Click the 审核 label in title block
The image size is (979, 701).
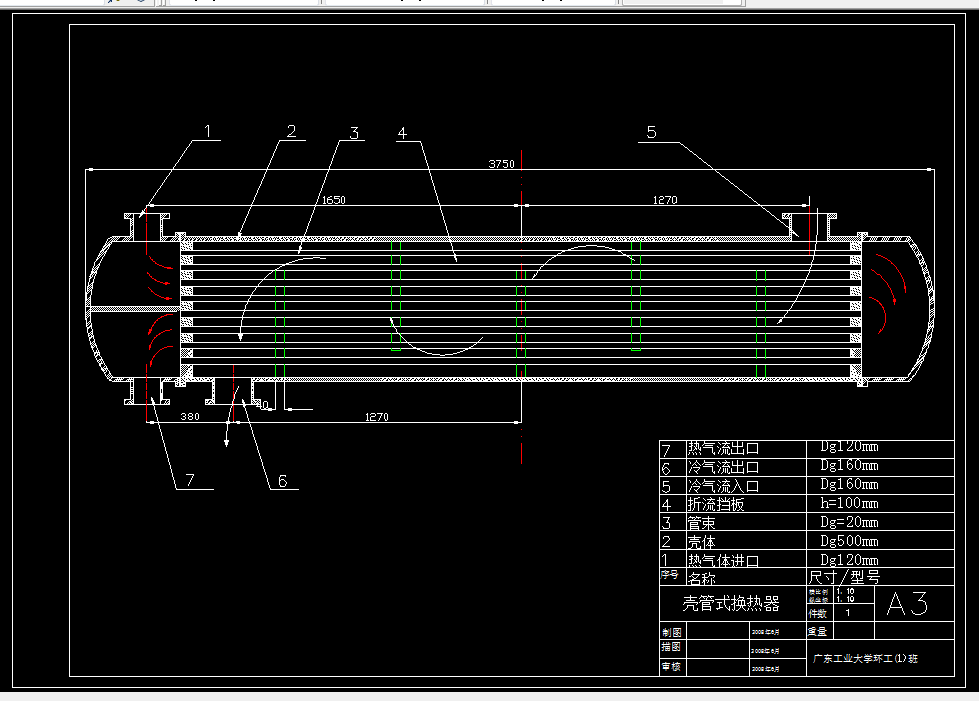click(x=671, y=667)
